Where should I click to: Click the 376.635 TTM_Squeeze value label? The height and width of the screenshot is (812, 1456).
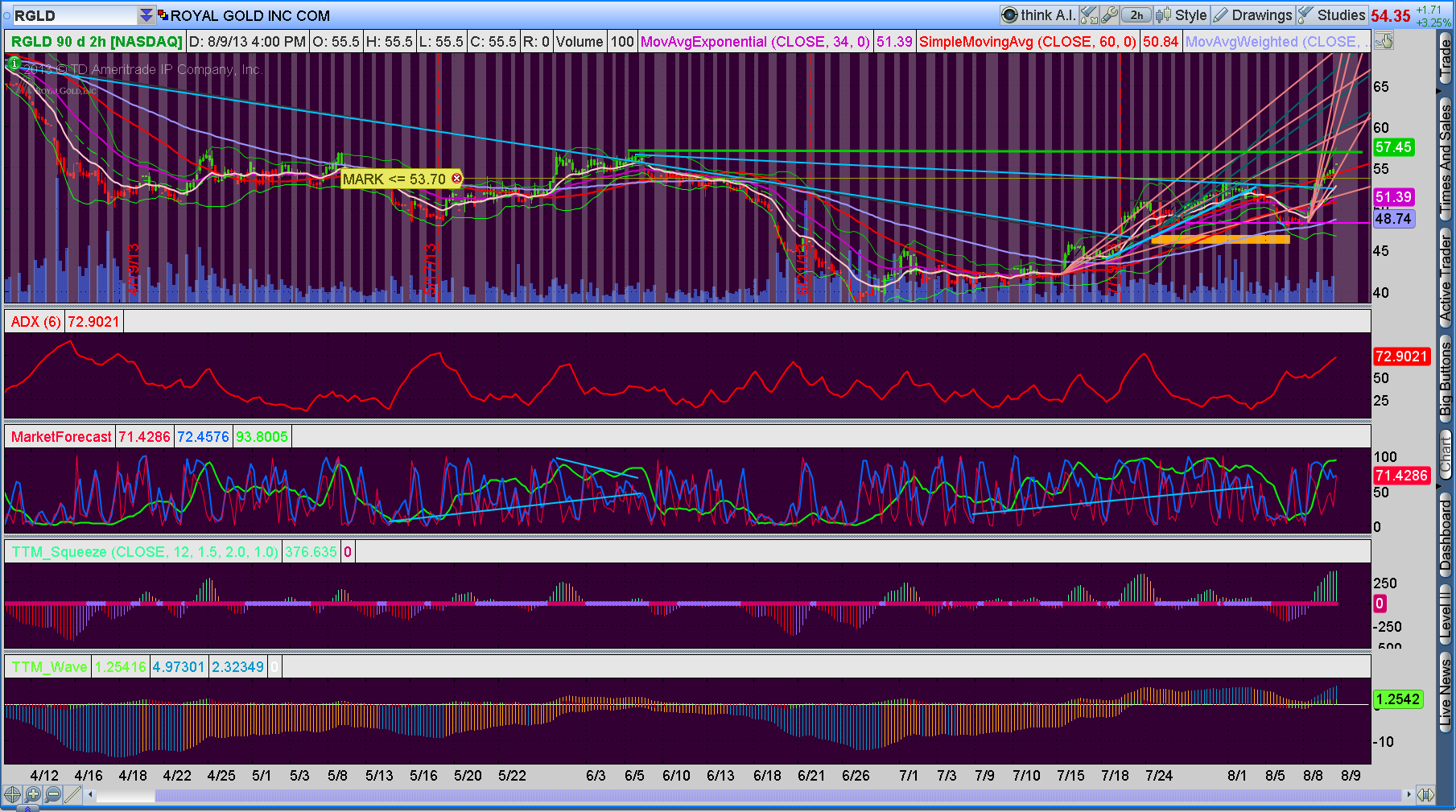(x=311, y=552)
